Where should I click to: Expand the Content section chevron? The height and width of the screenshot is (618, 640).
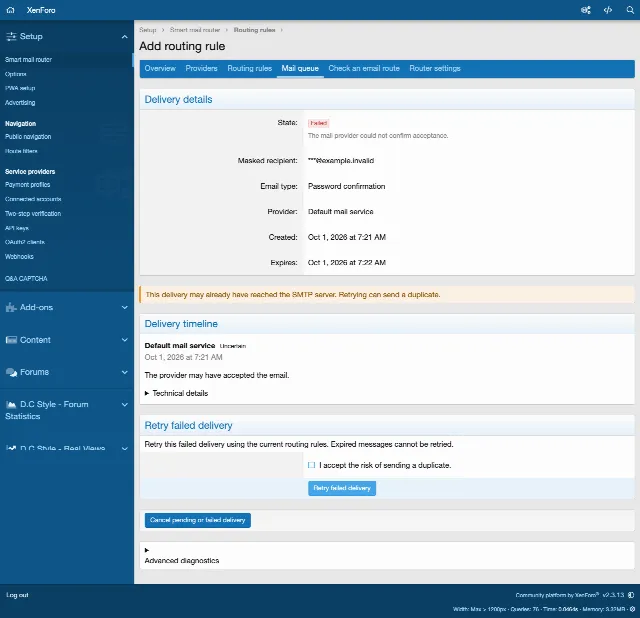tap(124, 340)
